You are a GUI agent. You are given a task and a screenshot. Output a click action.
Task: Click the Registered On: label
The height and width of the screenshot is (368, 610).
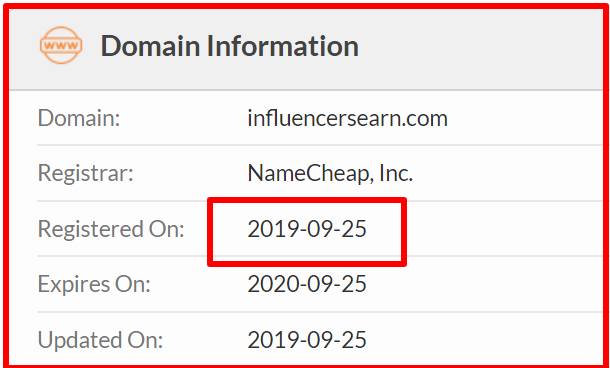point(111,229)
